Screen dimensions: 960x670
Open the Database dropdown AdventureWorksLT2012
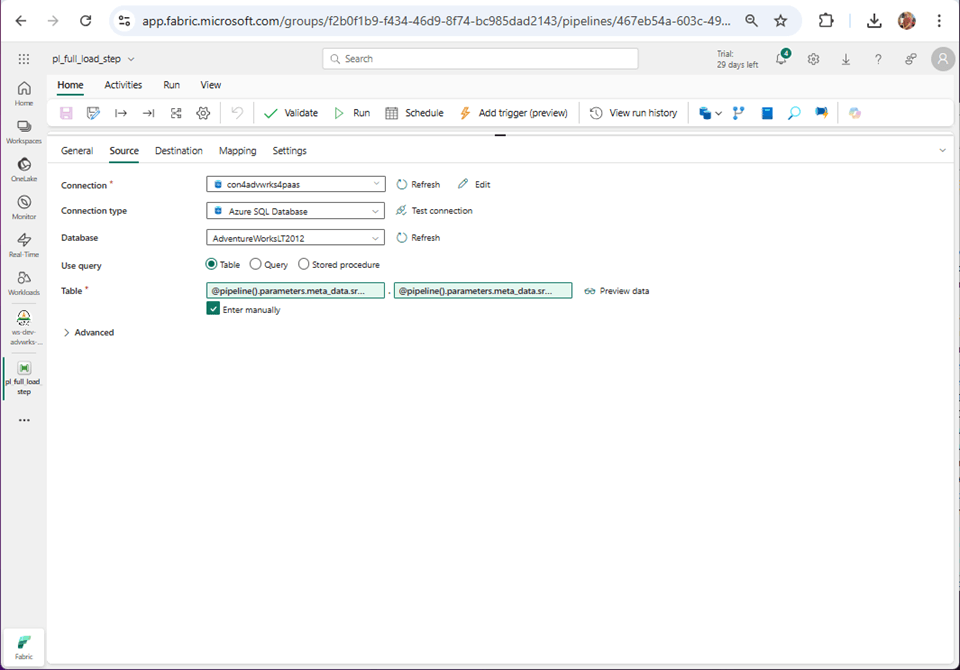point(296,238)
